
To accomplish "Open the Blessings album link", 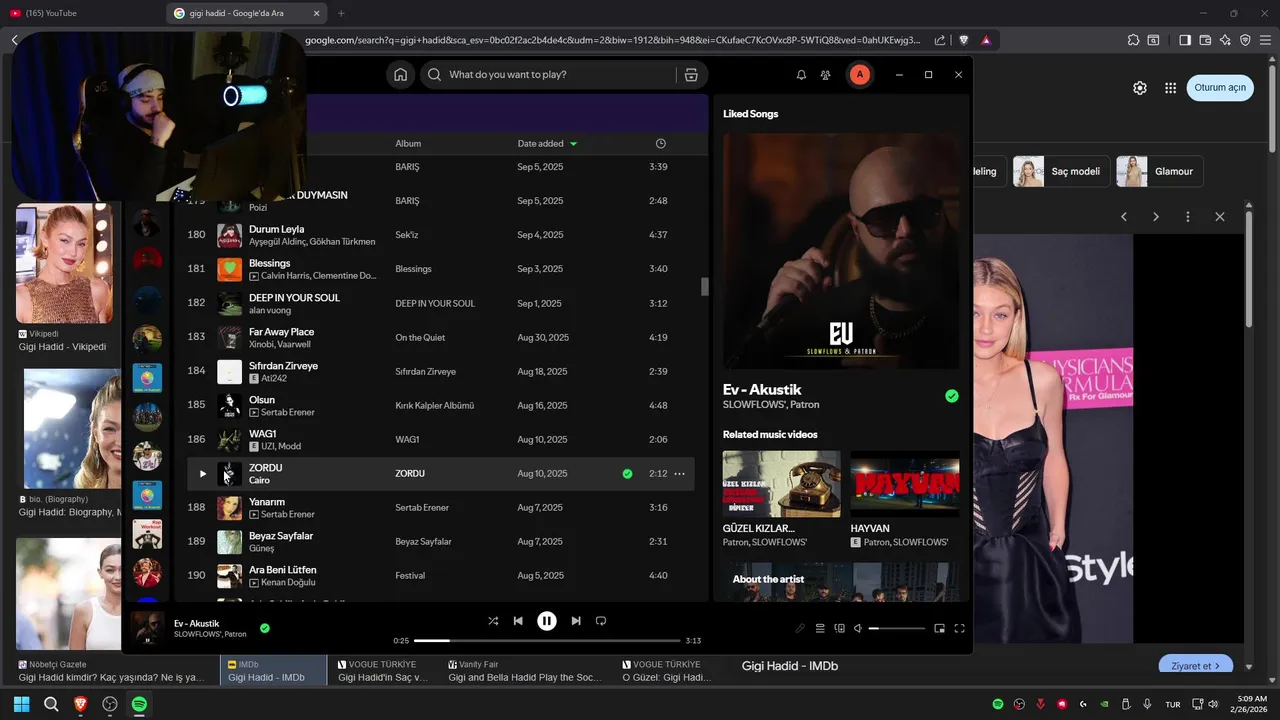I will 413,269.
